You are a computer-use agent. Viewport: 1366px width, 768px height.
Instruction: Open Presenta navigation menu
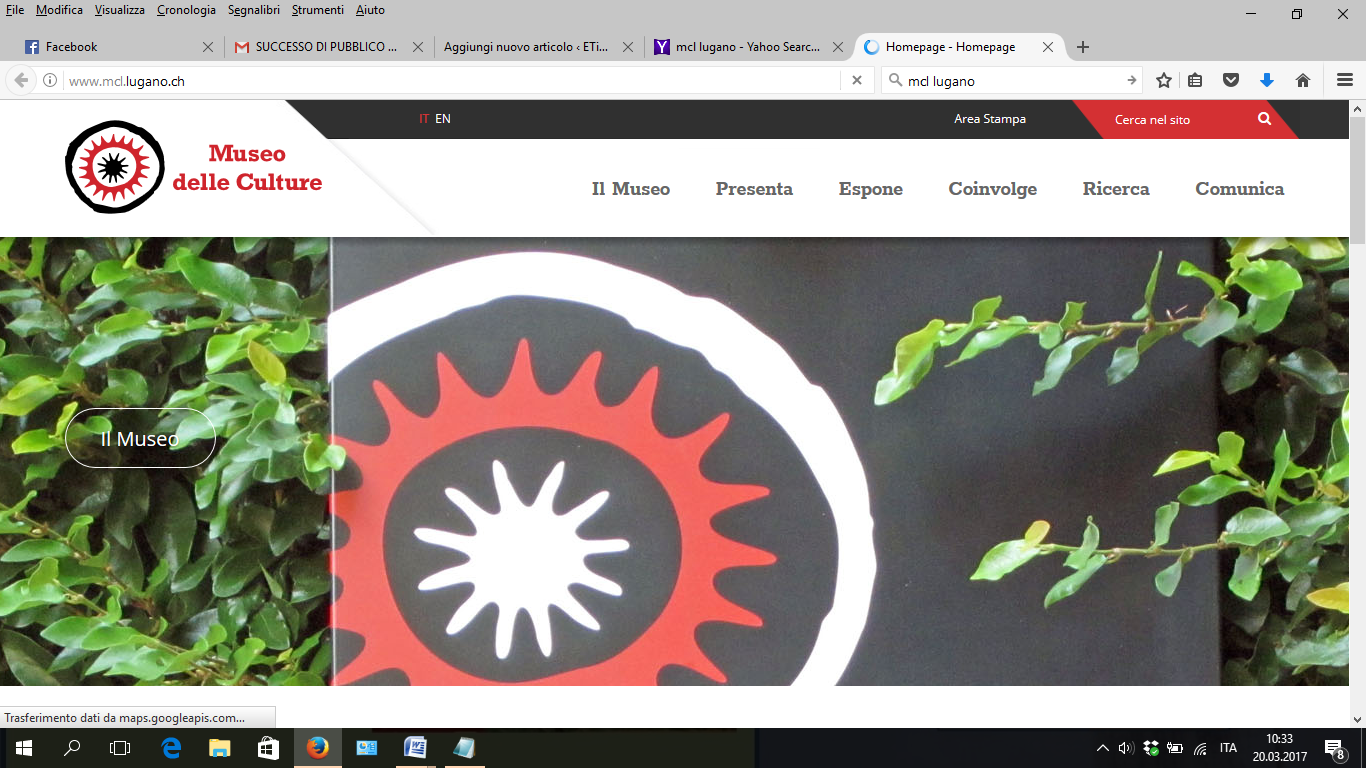[754, 188]
